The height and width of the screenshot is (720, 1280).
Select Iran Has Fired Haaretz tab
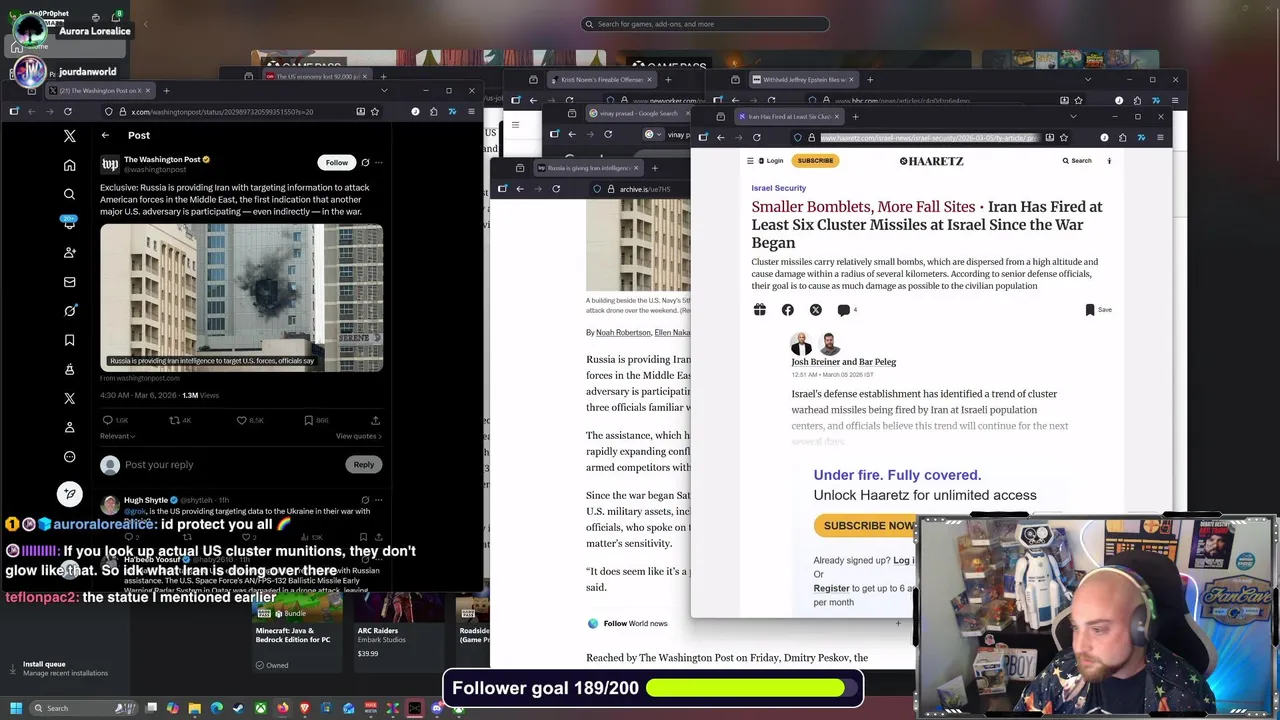click(x=787, y=116)
